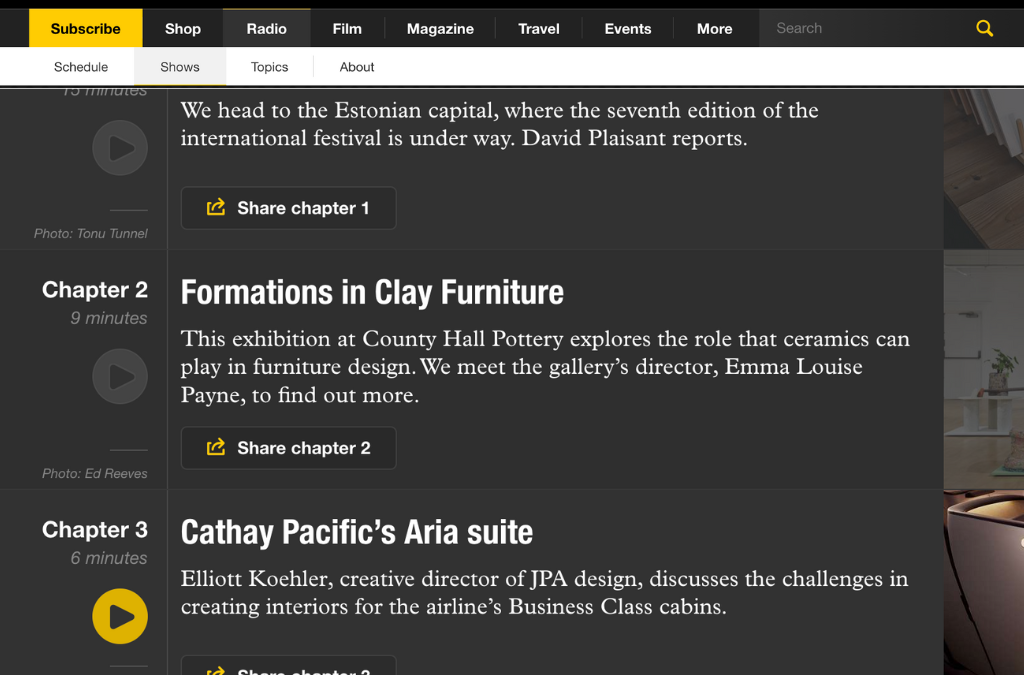The height and width of the screenshot is (675, 1024).
Task: Play the chapter reported by David Plaisant
Action: (120, 148)
